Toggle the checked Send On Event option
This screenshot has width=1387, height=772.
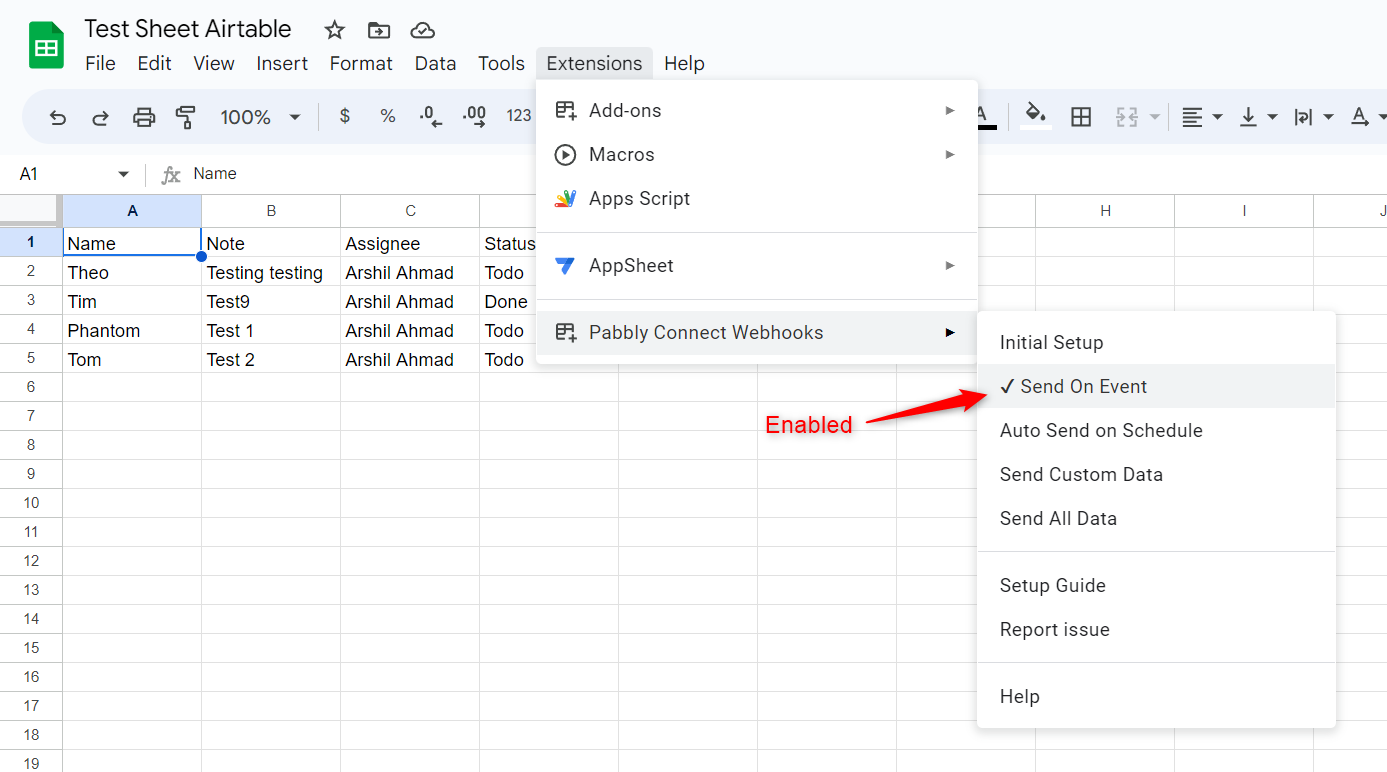tap(1156, 386)
